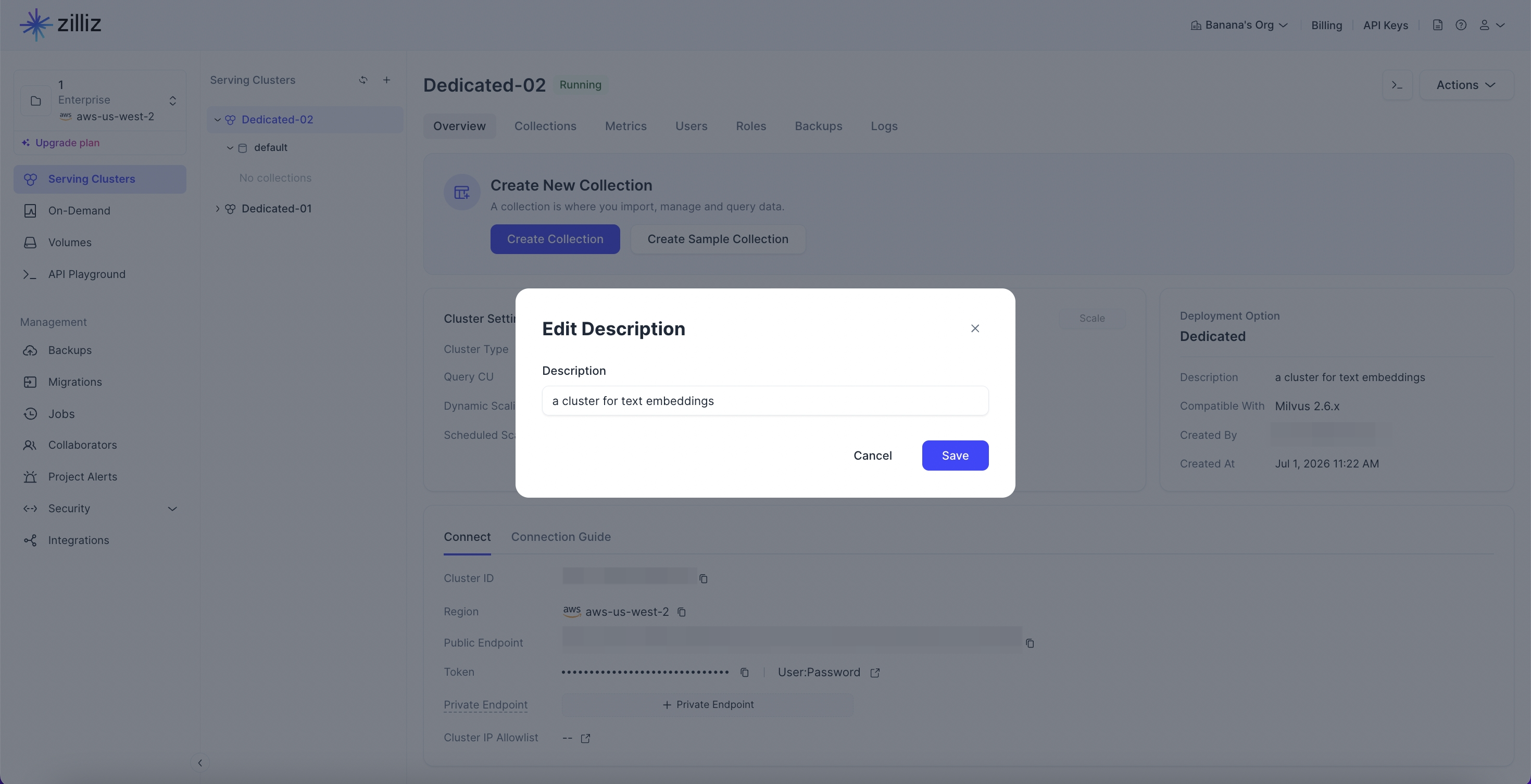Save the edited description
The width and height of the screenshot is (1531, 784).
[x=955, y=456]
